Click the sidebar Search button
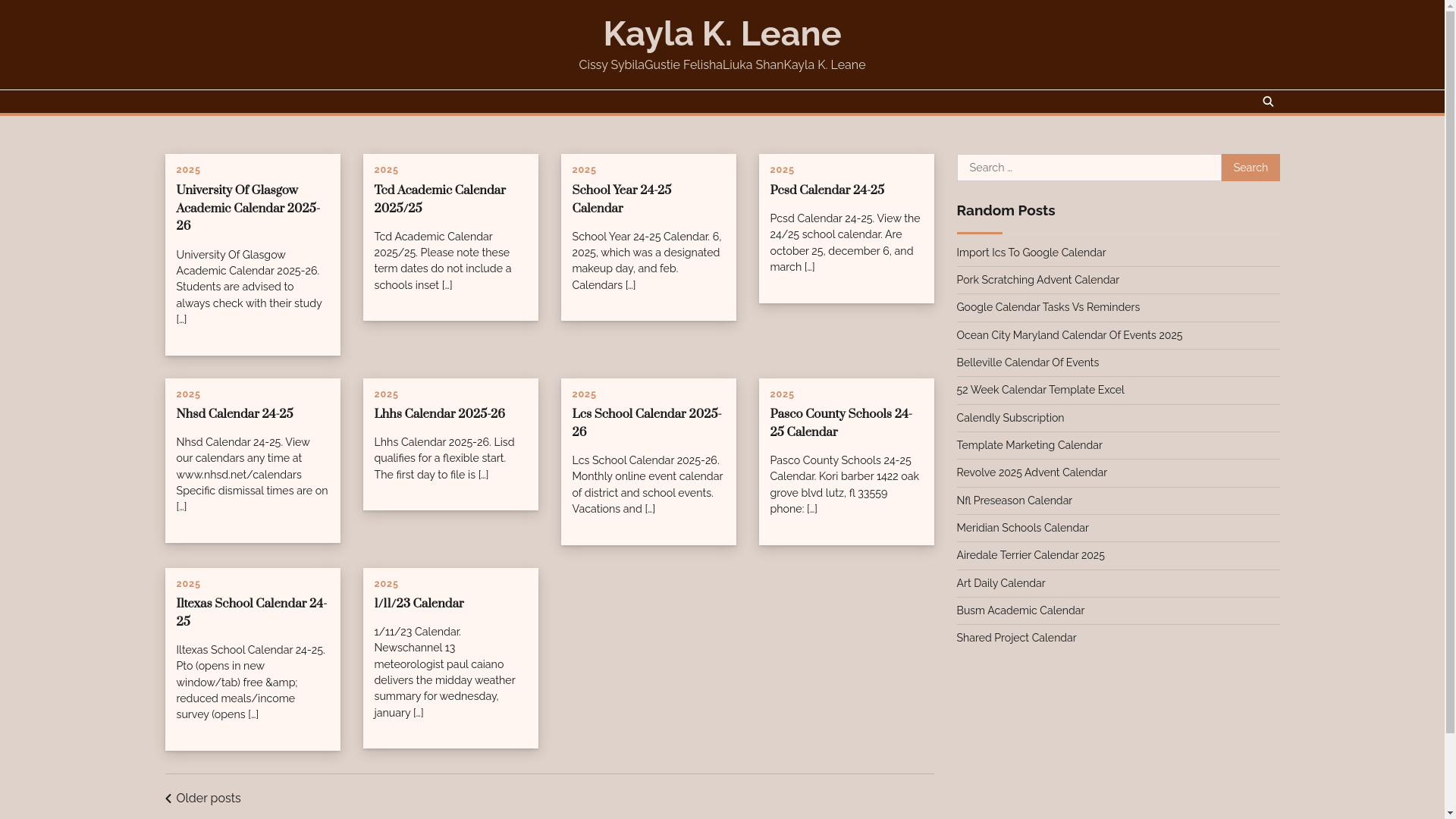1456x819 pixels. tap(1250, 168)
